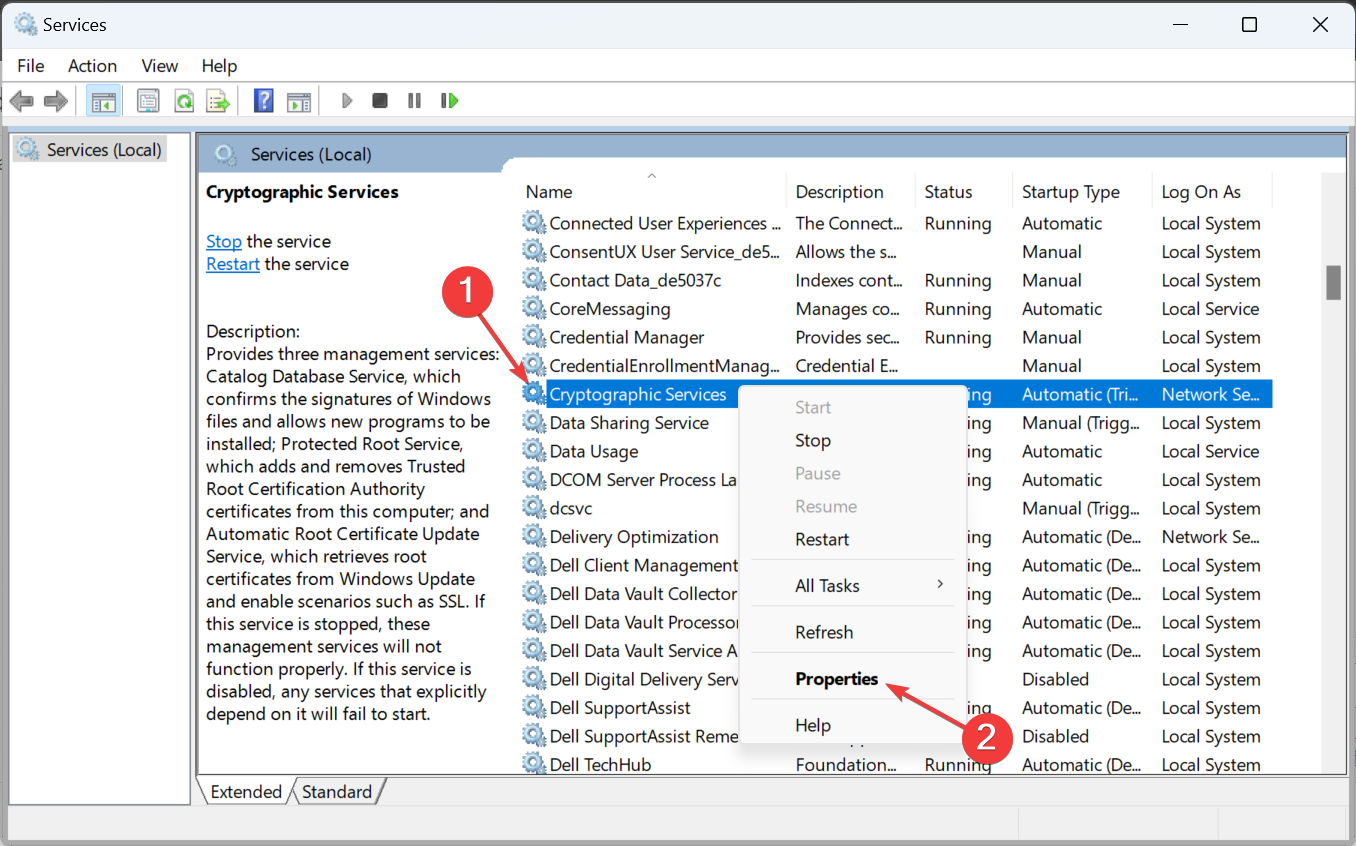
Task: Click the Stop the service link
Action: 223,242
